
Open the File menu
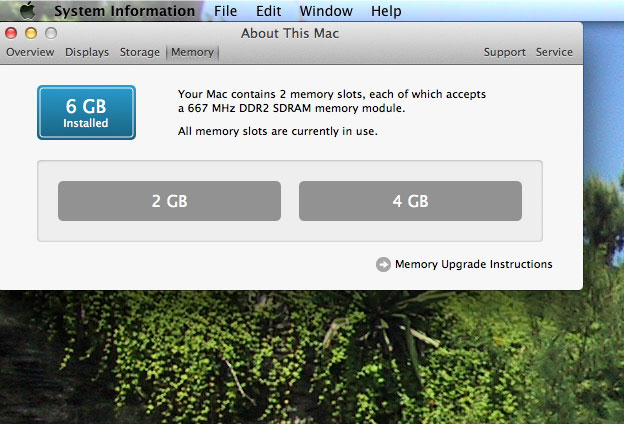tap(225, 11)
